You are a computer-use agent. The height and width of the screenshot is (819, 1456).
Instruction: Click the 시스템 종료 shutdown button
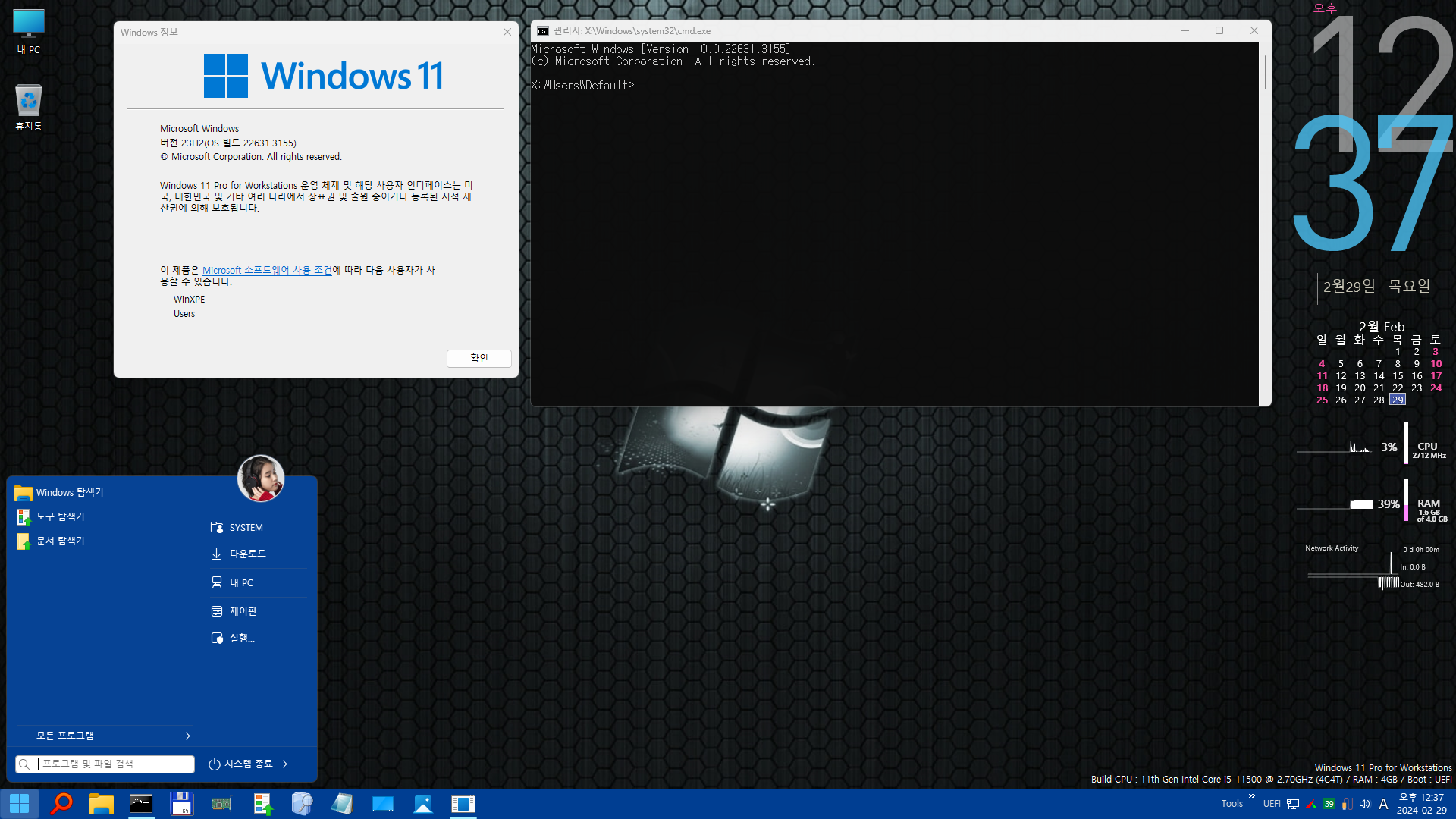click(240, 764)
